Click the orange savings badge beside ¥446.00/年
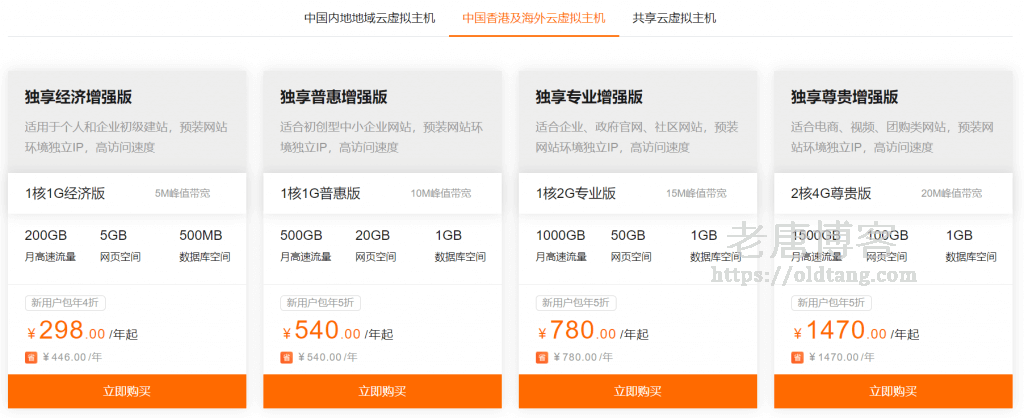The width and height of the screenshot is (1024, 418). 30,357
